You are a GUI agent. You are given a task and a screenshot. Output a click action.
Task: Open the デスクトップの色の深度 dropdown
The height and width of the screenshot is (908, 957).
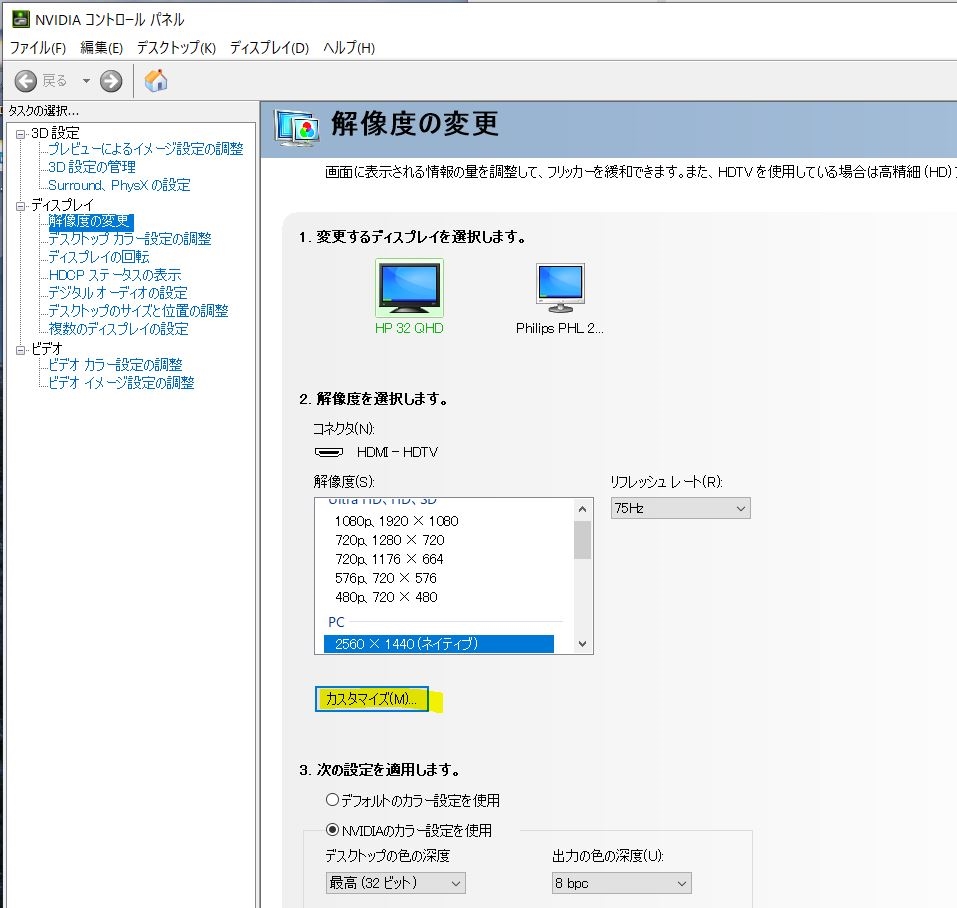pyautogui.click(x=395, y=883)
